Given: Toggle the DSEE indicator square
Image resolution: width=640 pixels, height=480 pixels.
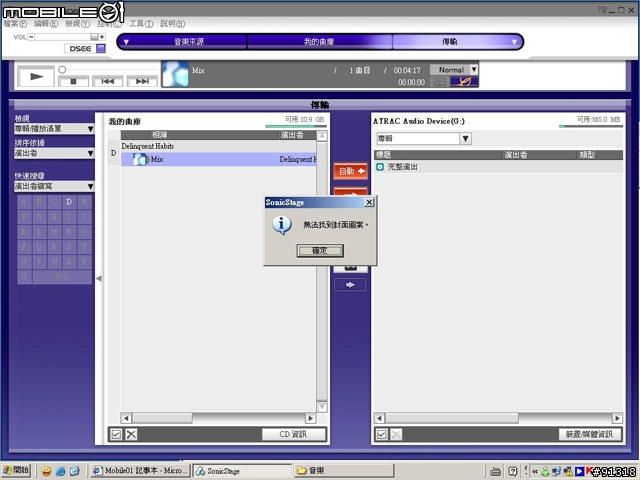Looking at the screenshot, I should pos(101,49).
